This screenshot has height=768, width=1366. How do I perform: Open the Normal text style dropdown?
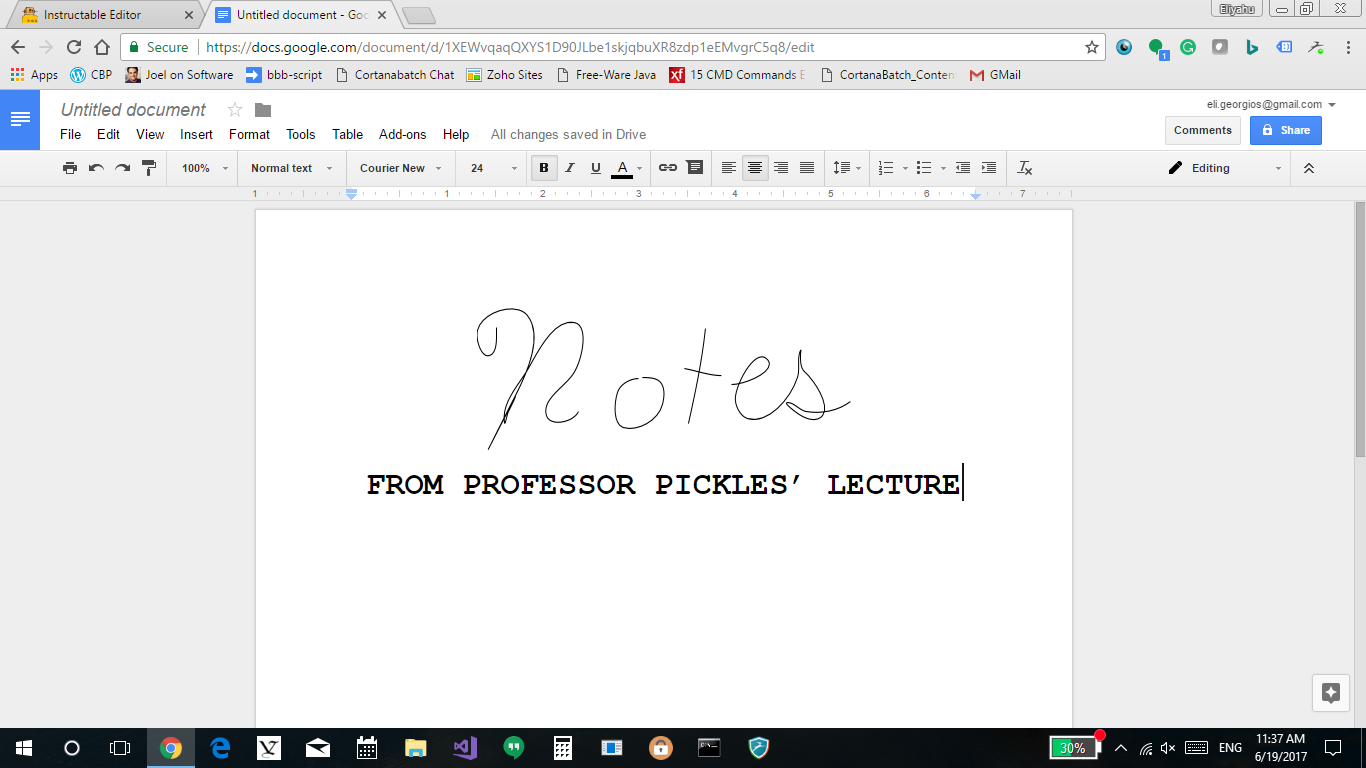coord(291,168)
